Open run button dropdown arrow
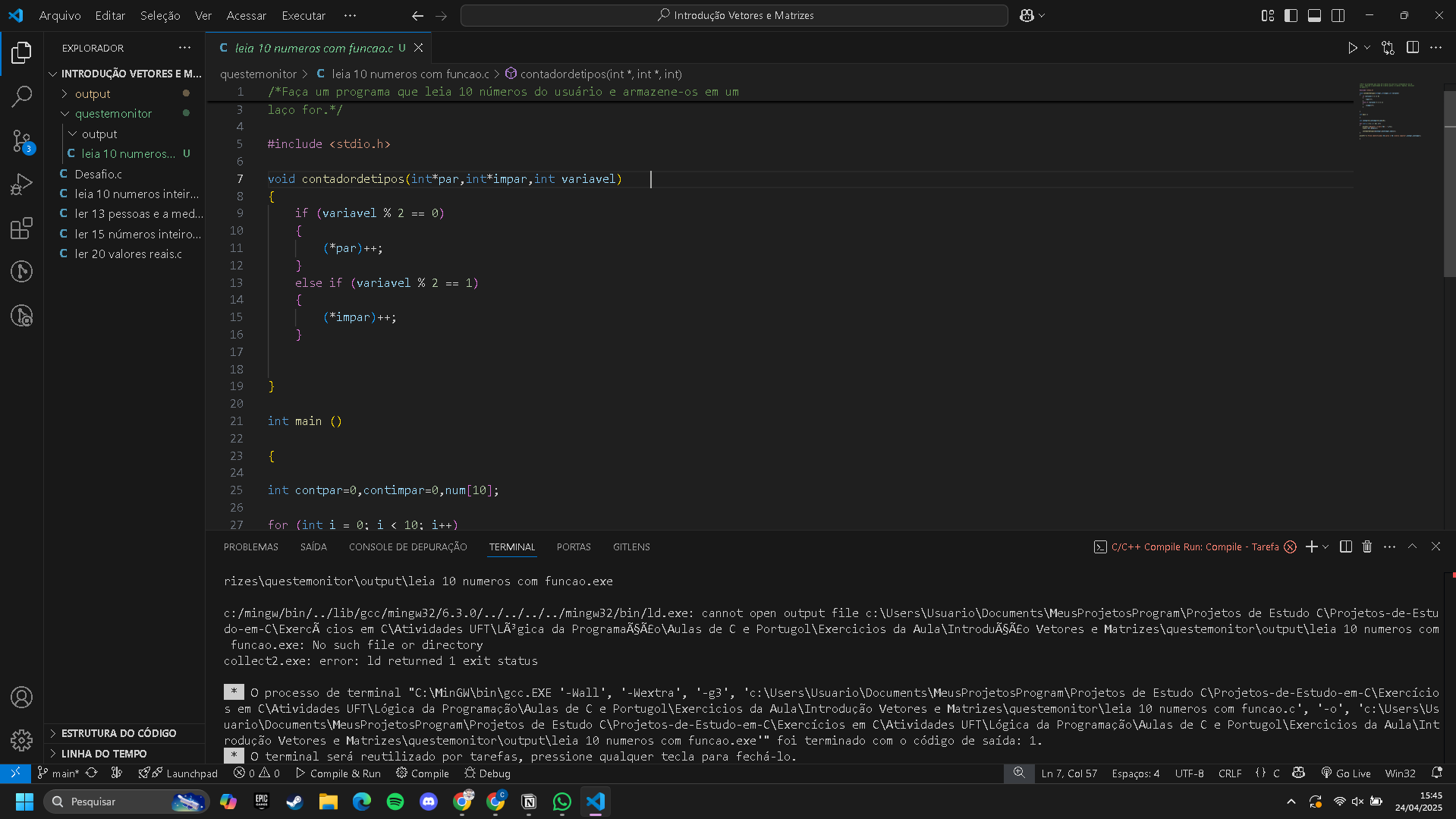This screenshot has height=819, width=1456. pyautogui.click(x=1367, y=48)
